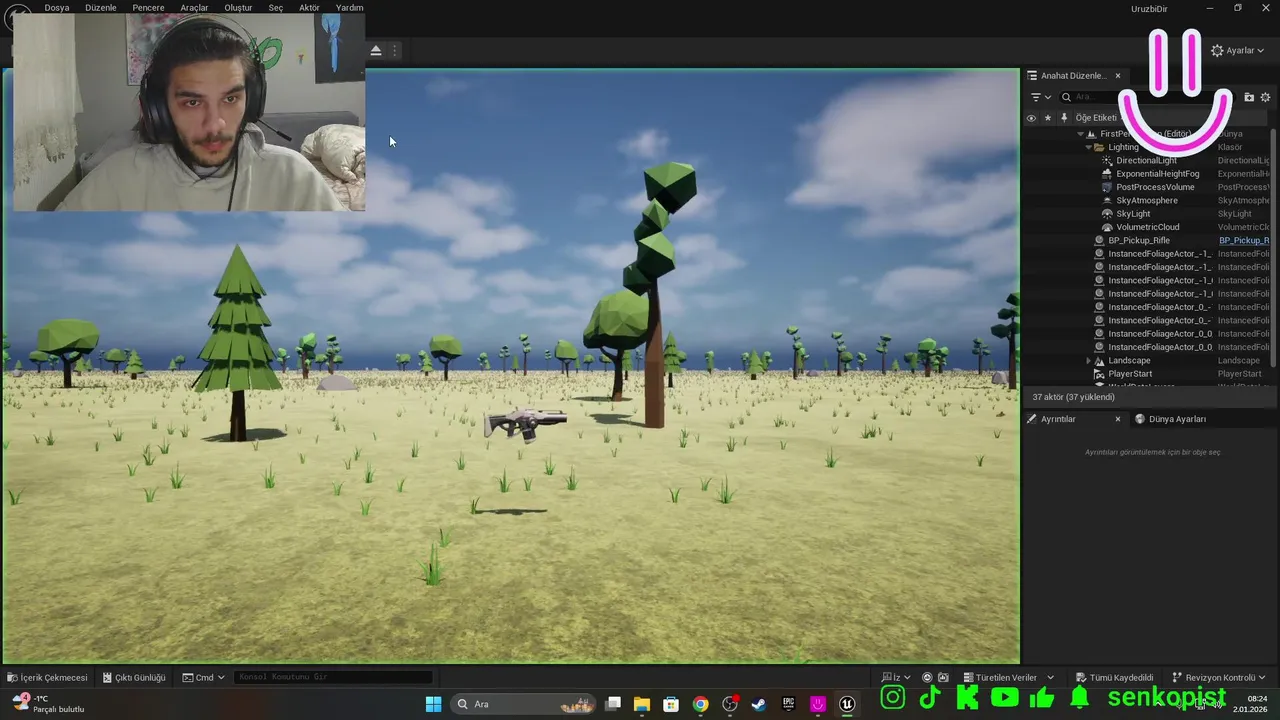
Task: Collapse the Lighting folder
Action: 1088,147
